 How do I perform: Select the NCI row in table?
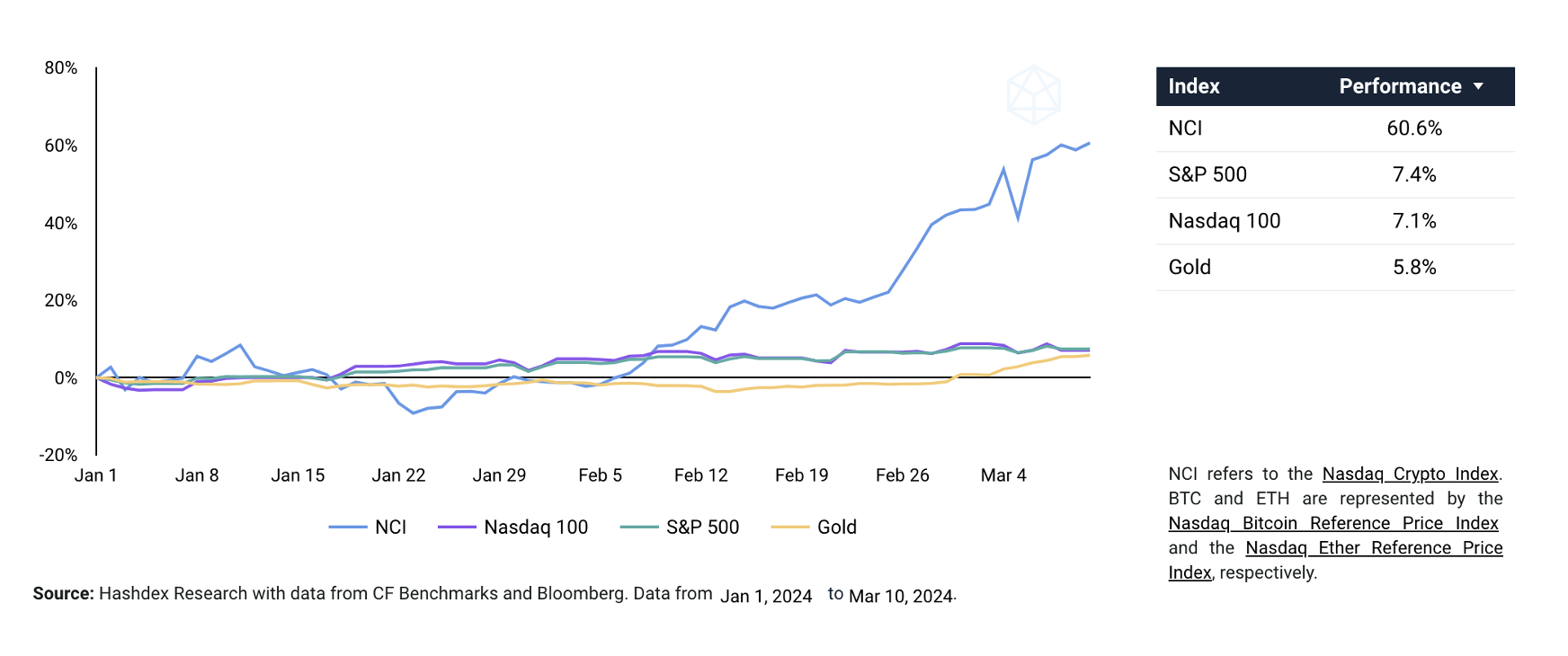pyautogui.click(x=1334, y=129)
